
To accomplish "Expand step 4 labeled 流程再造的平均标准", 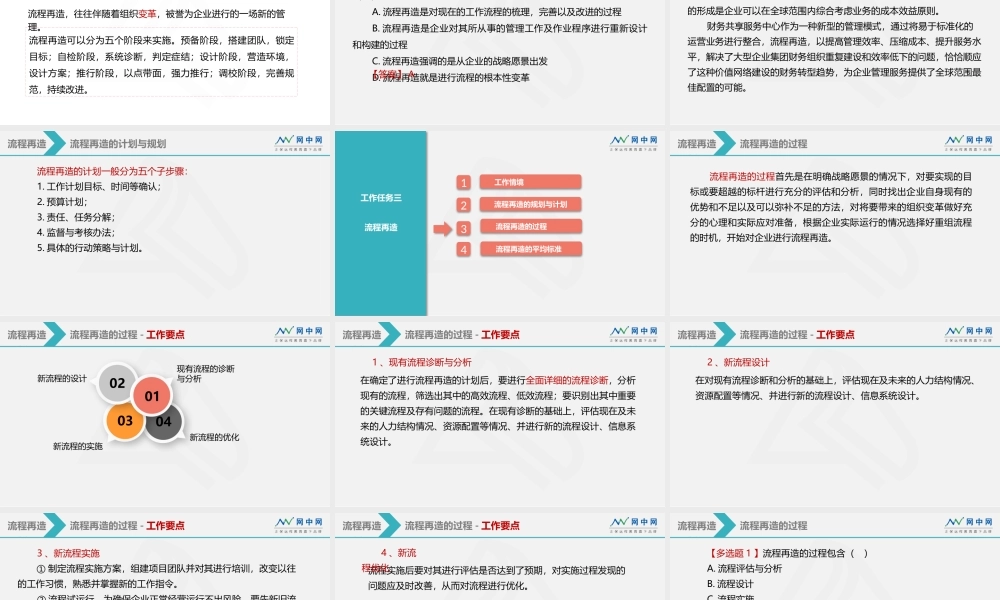I will 529,249.
